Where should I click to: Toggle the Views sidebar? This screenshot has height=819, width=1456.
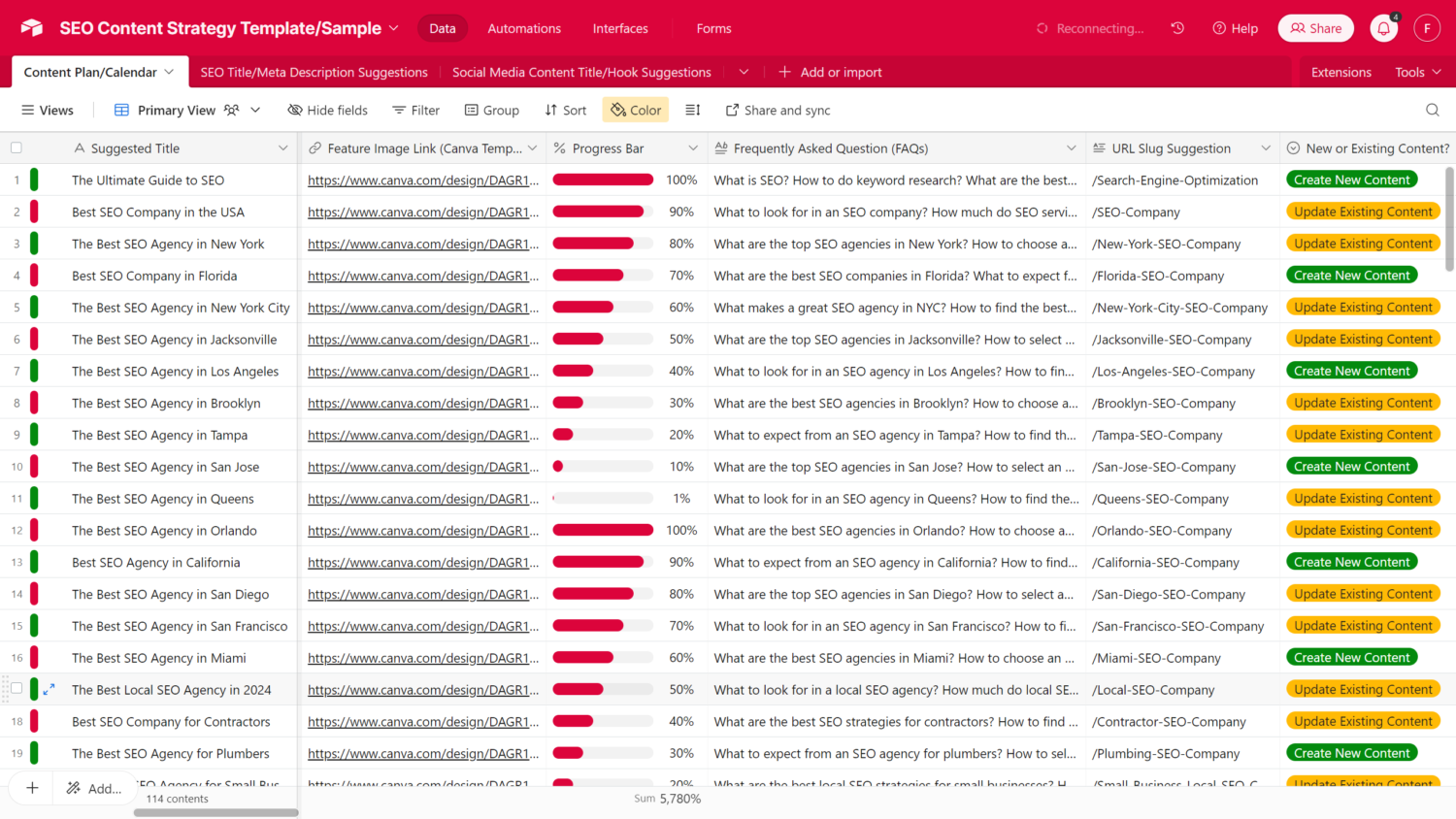pyautogui.click(x=48, y=111)
